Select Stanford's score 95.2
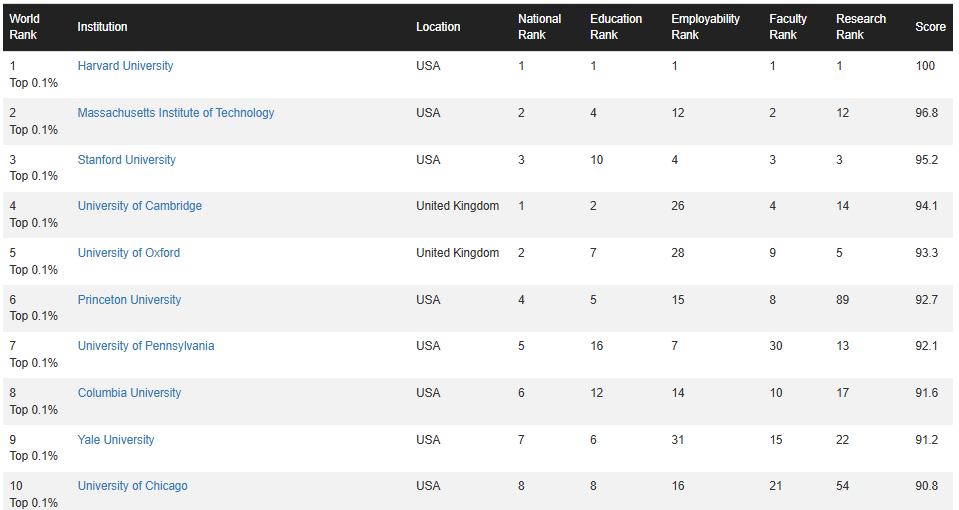 tap(927, 160)
